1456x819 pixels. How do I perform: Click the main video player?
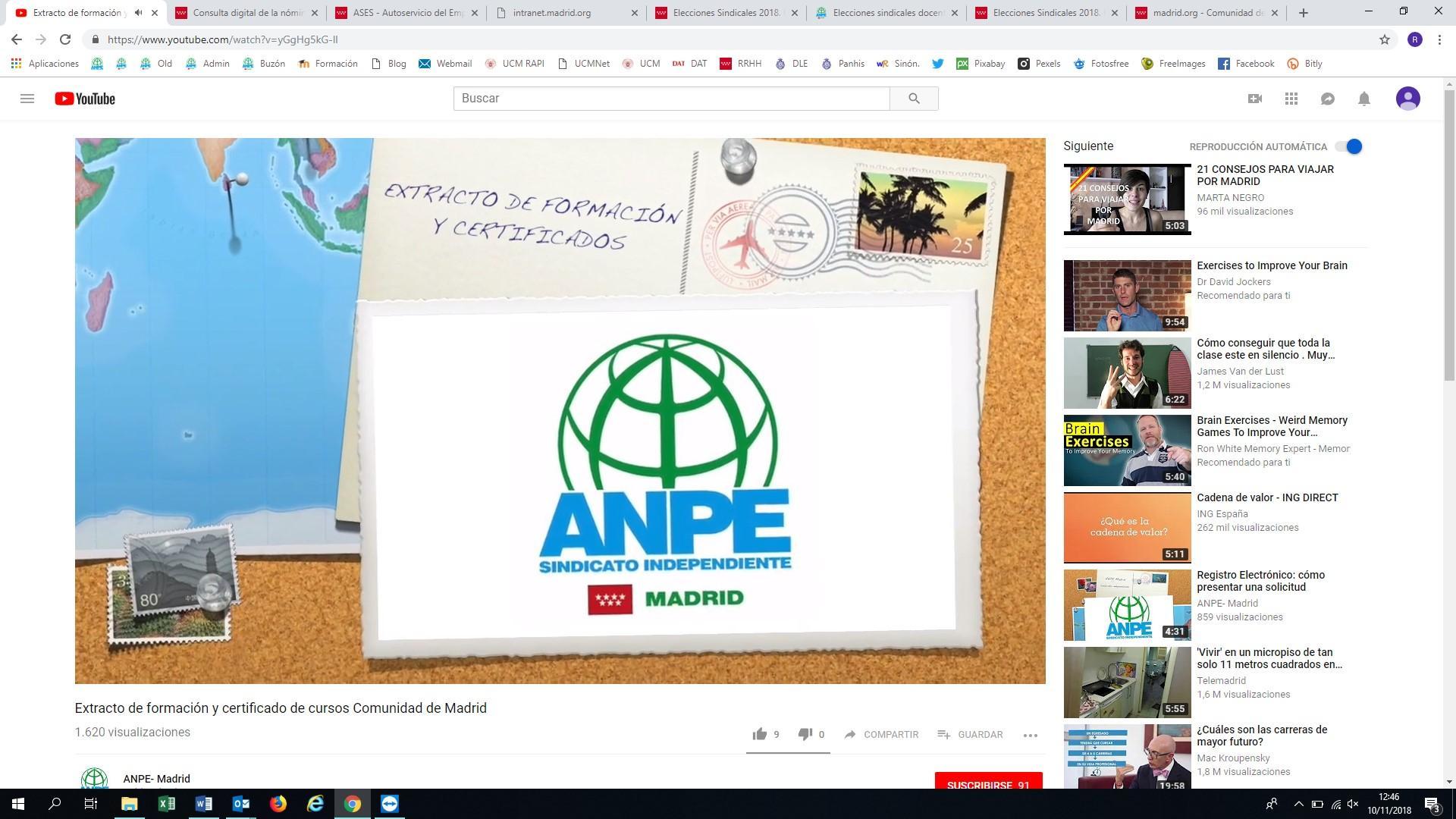pyautogui.click(x=560, y=410)
